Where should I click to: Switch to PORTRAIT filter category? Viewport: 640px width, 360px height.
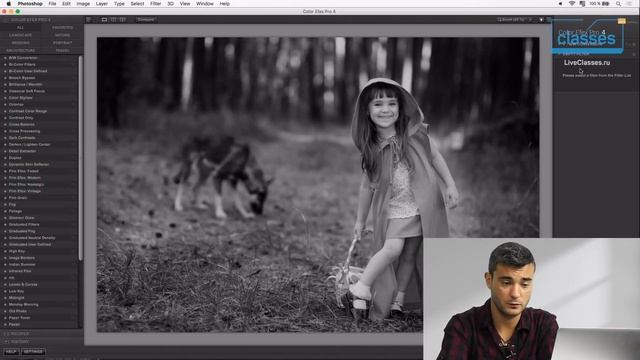[62, 43]
